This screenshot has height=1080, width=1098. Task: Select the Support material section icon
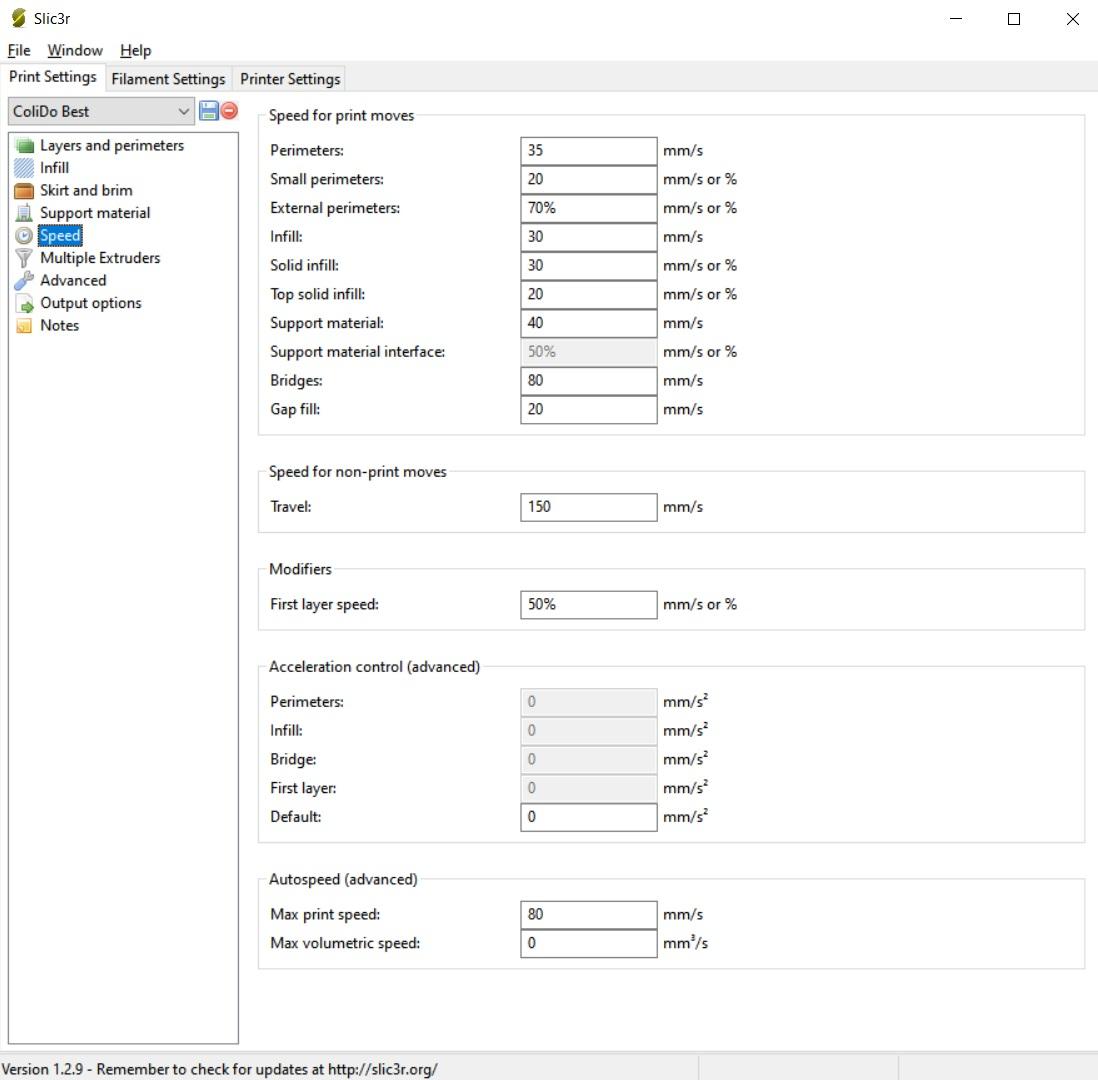(x=24, y=213)
